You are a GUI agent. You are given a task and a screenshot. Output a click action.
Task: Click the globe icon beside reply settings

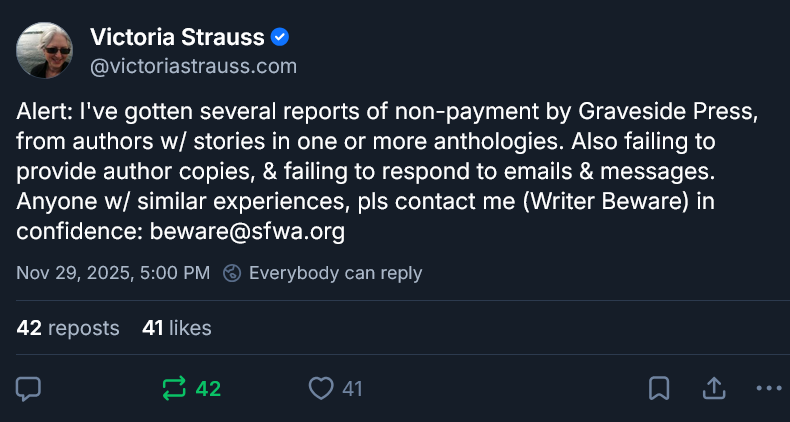coord(232,273)
